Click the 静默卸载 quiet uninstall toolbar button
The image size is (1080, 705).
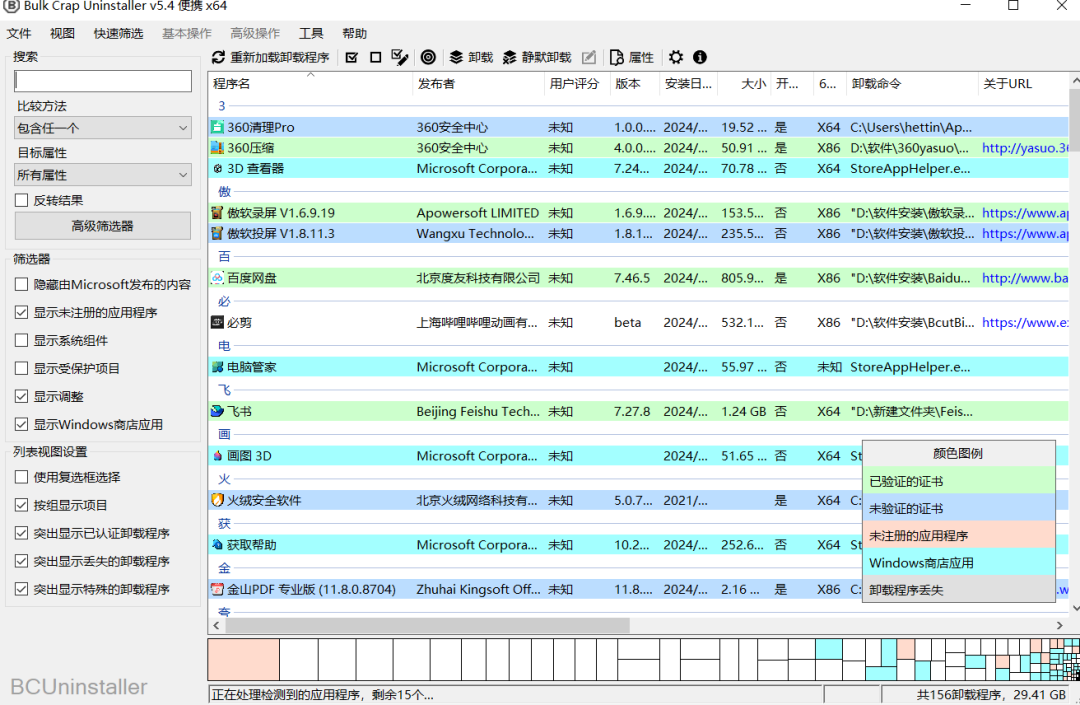point(537,57)
